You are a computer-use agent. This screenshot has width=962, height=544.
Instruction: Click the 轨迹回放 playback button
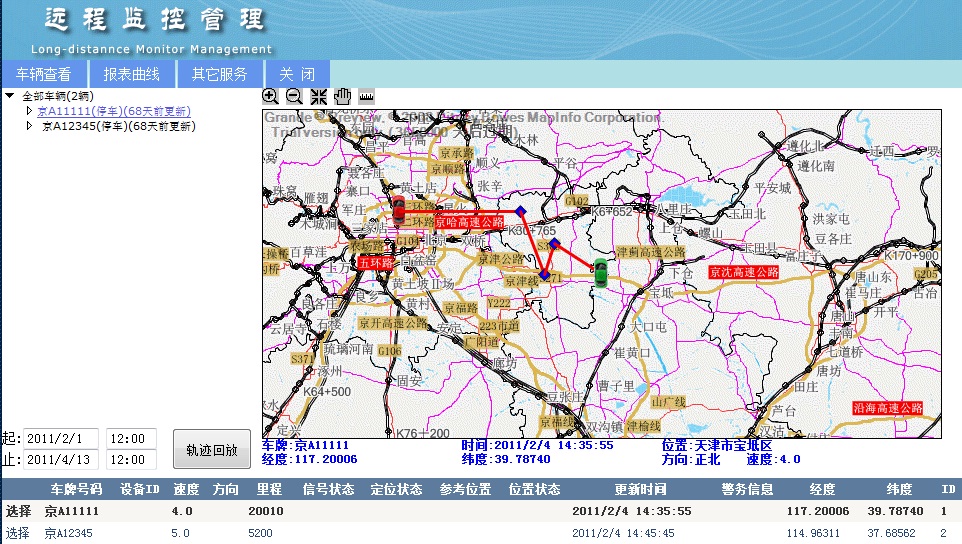click(212, 450)
